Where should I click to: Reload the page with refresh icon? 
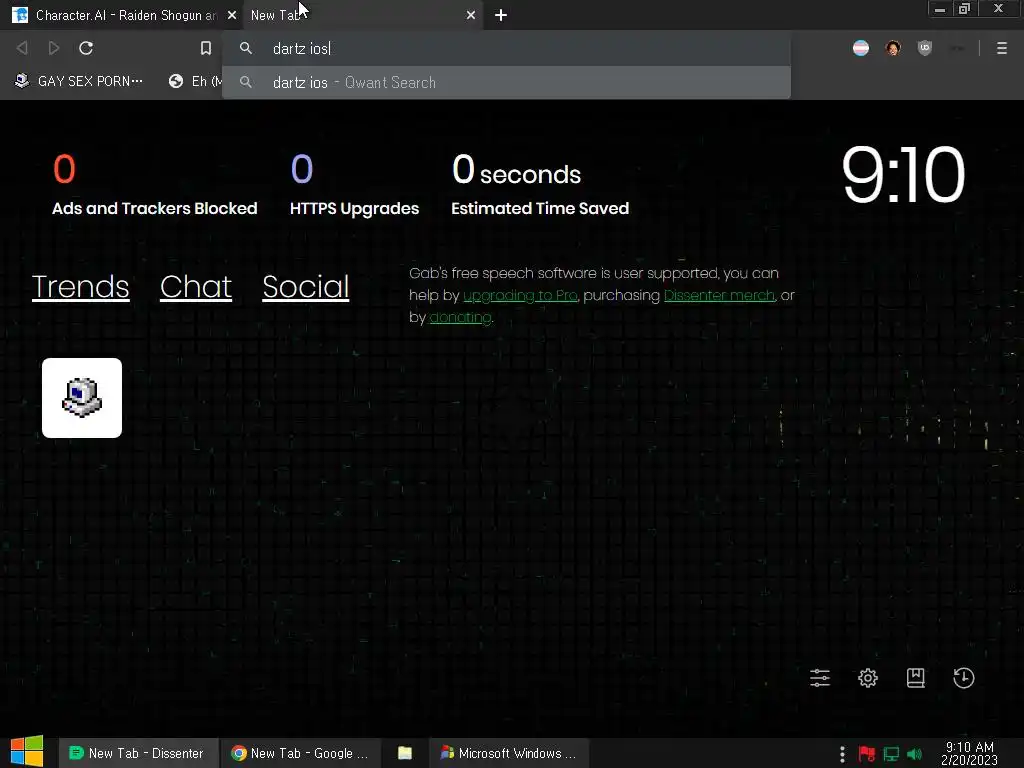pos(86,48)
